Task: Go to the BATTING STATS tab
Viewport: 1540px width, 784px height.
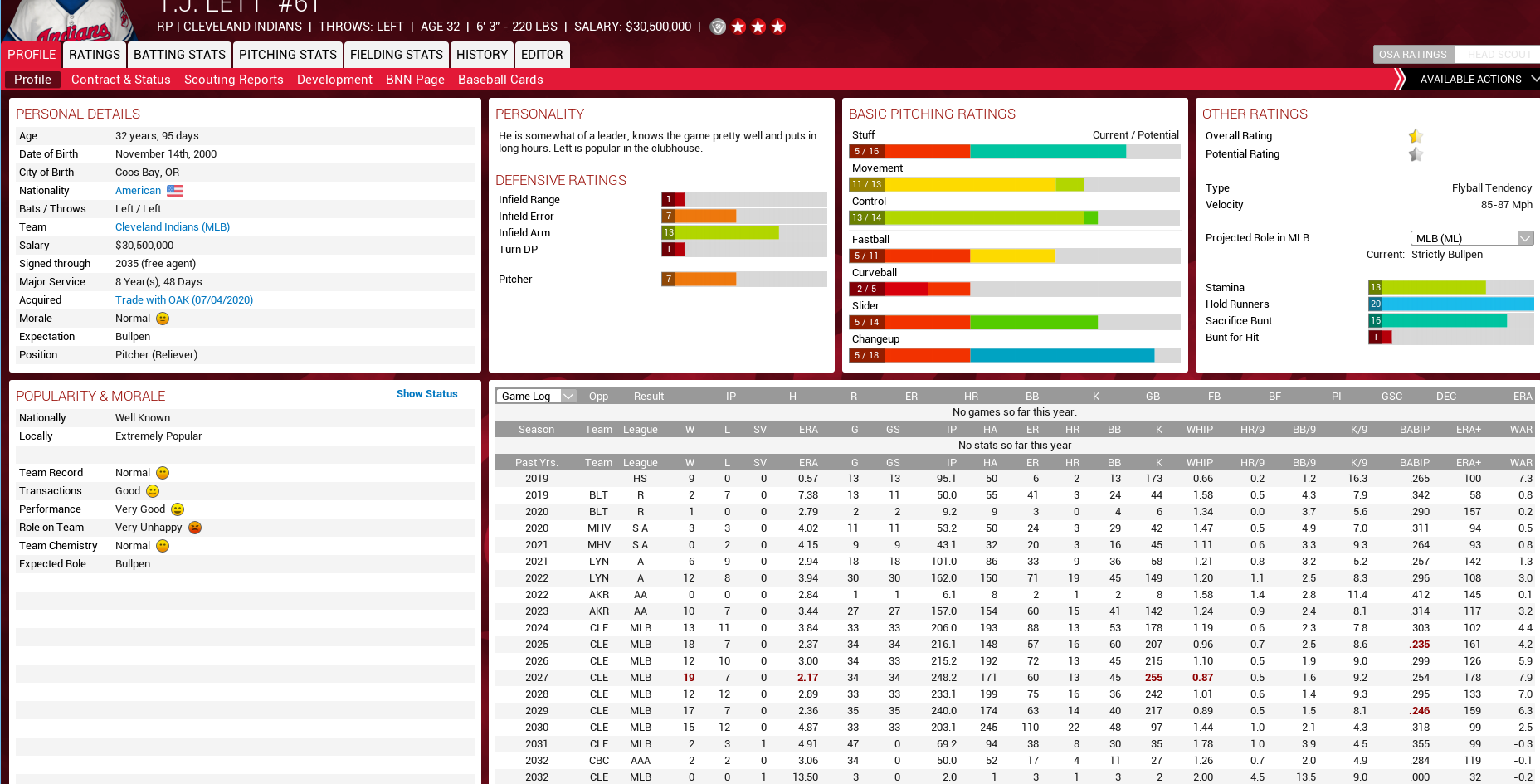Action: point(179,55)
